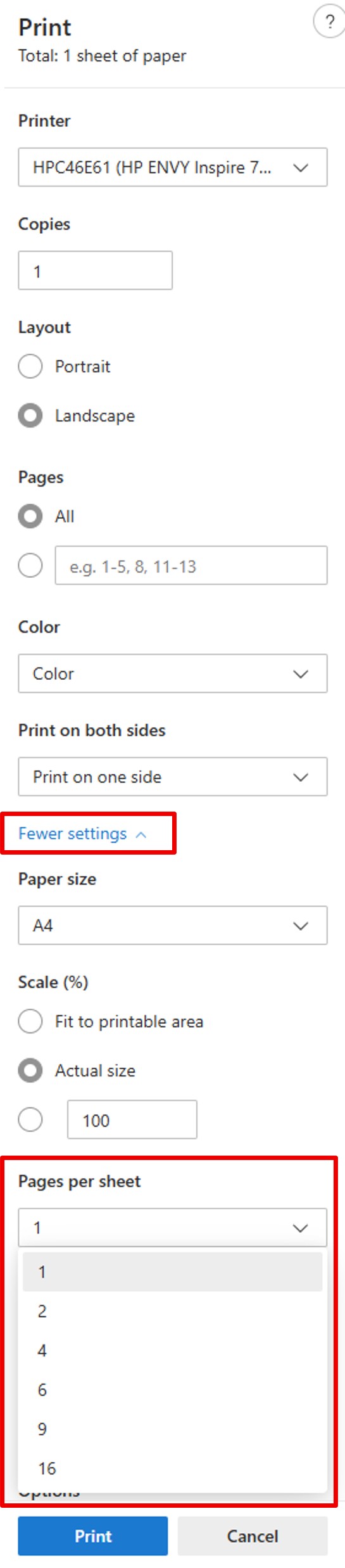Viewport: 345px width, 1568px height.
Task: Collapse options with Fewer settings link
Action: 83,834
